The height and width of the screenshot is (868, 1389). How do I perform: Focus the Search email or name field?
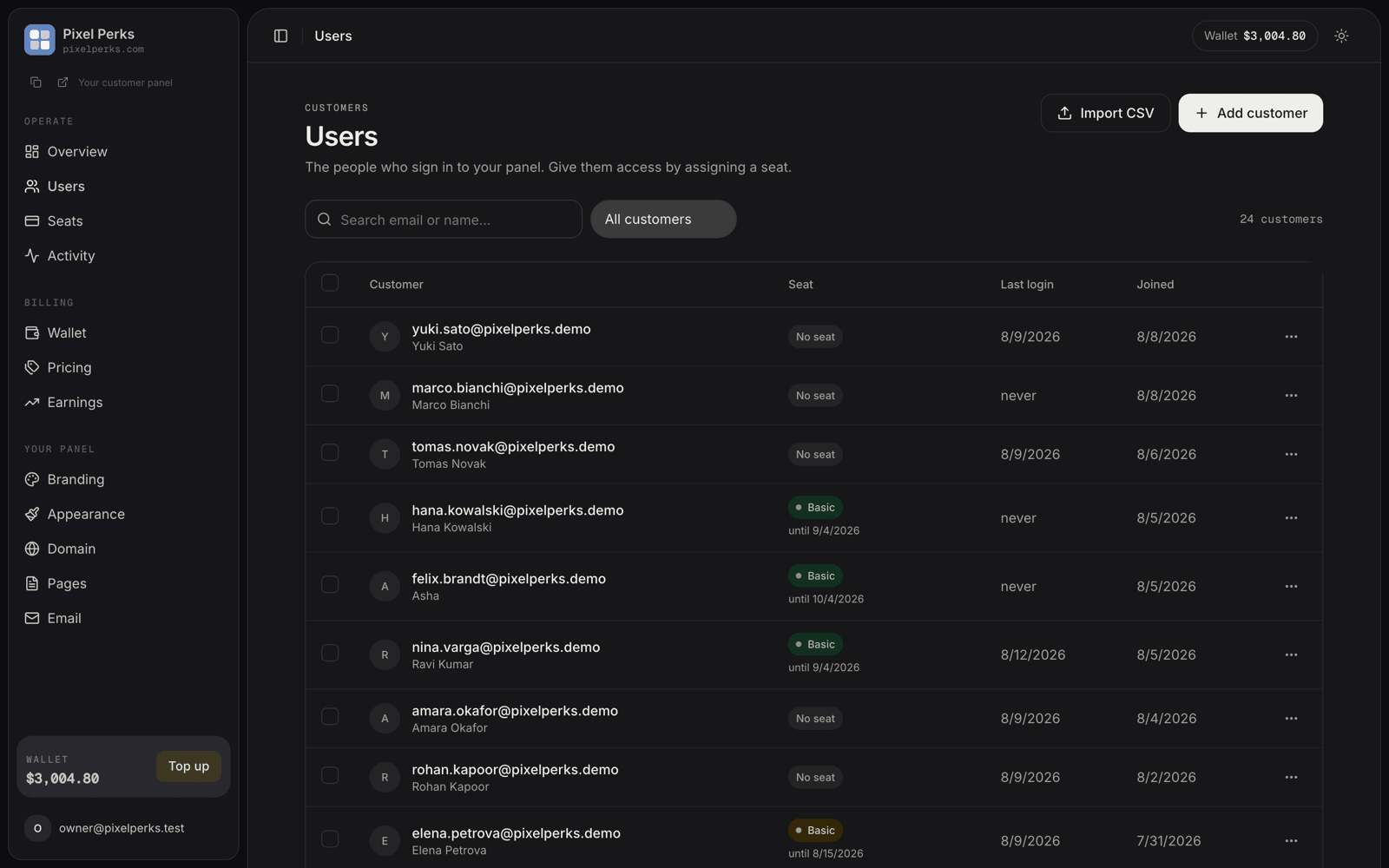point(444,220)
